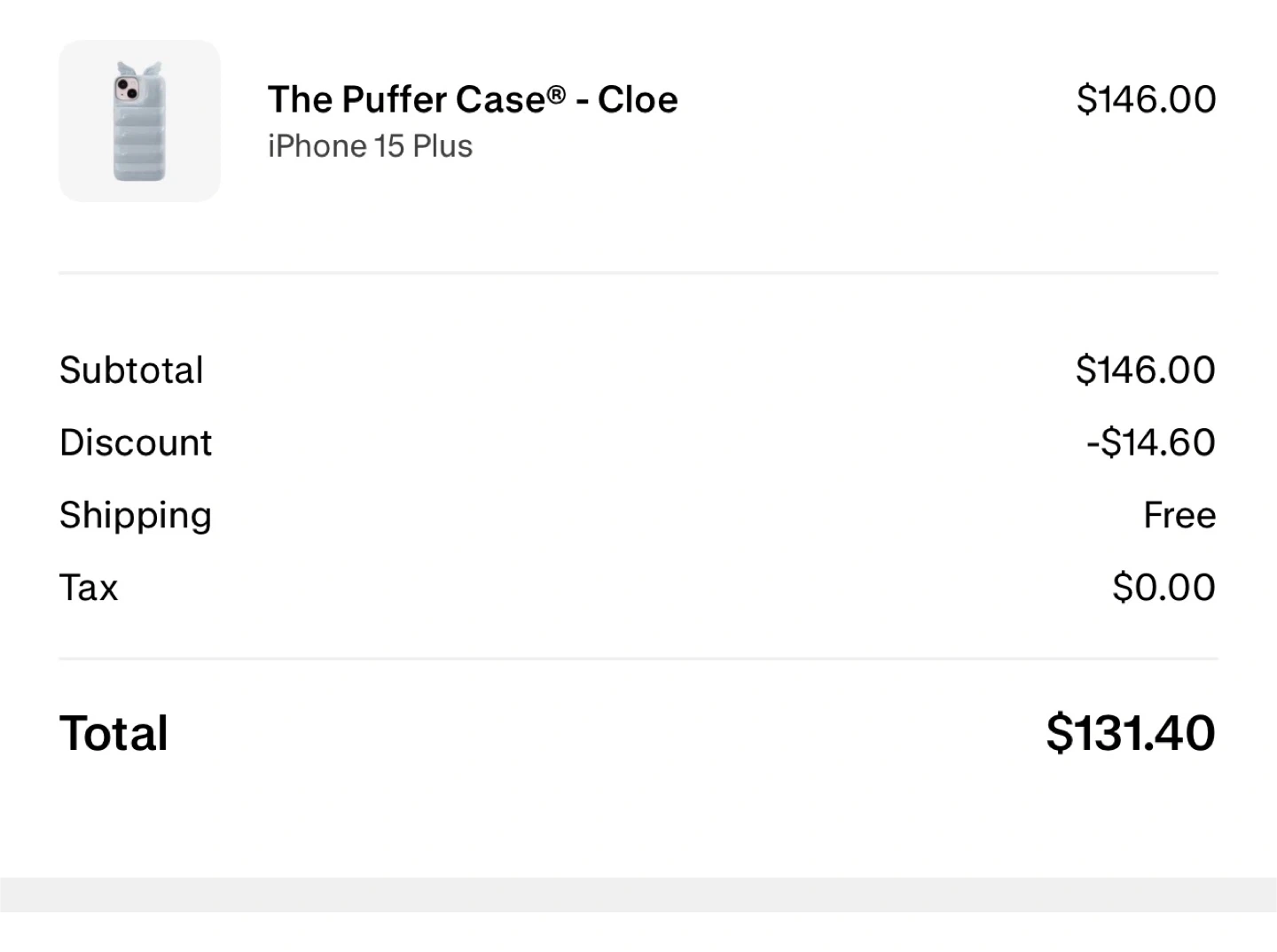Viewport: 1277px width, 952px height.
Task: Click the Discount label
Action: [136, 442]
